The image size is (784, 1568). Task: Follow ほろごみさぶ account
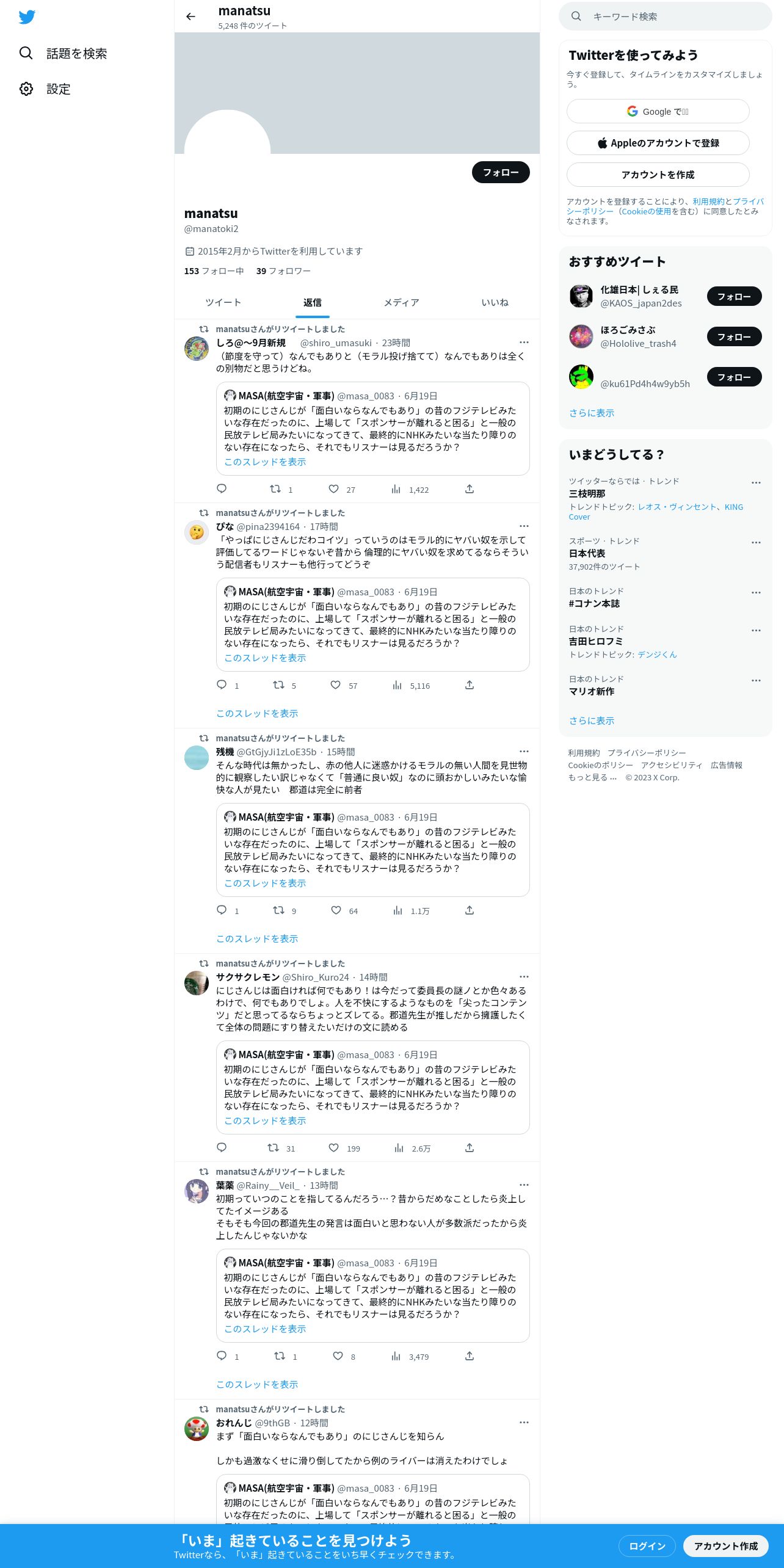[734, 336]
